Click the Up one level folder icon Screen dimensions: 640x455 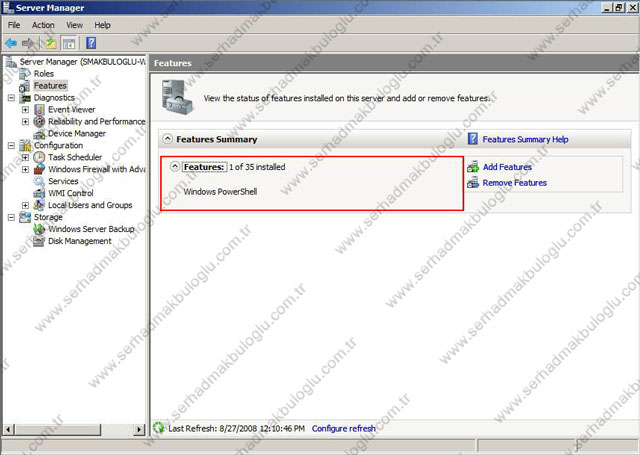pos(51,43)
